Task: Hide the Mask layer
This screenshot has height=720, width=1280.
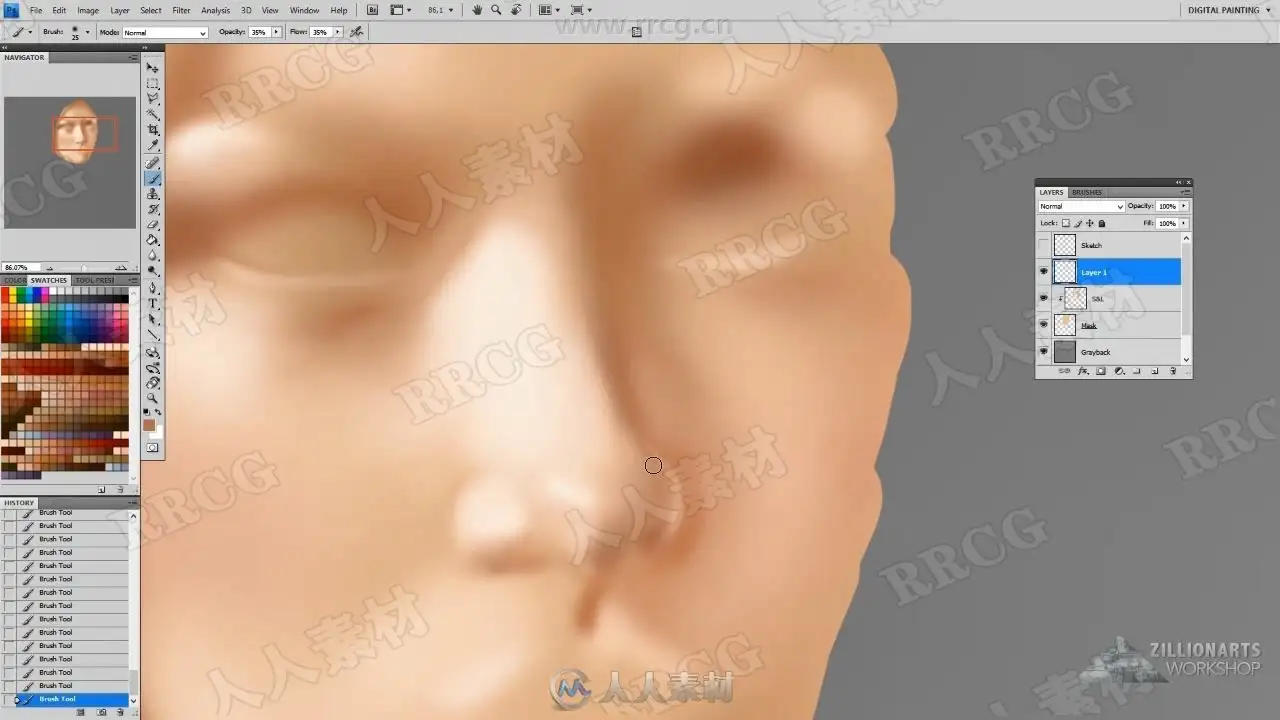Action: click(1044, 325)
